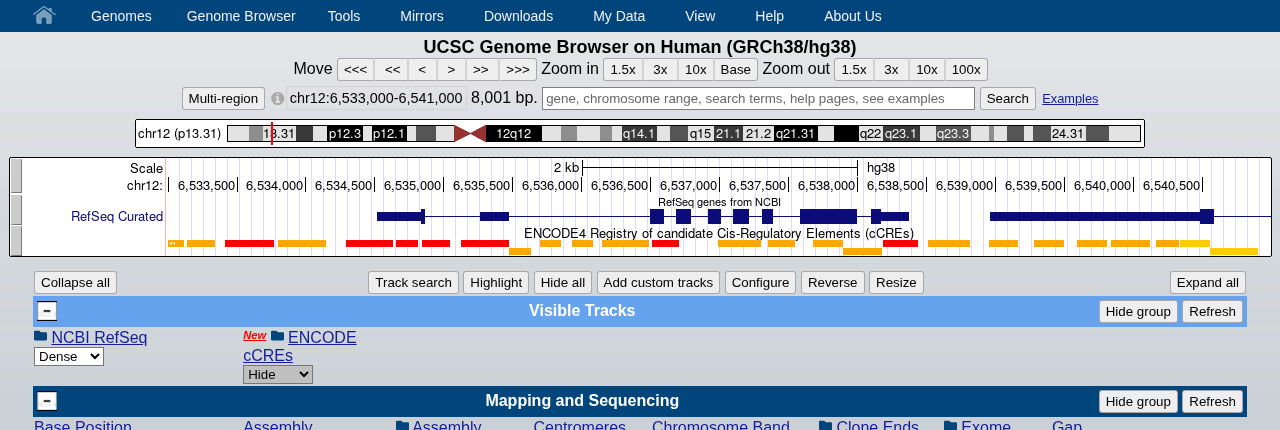Open the Genomes menu
The image size is (1280, 430).
[121, 16]
